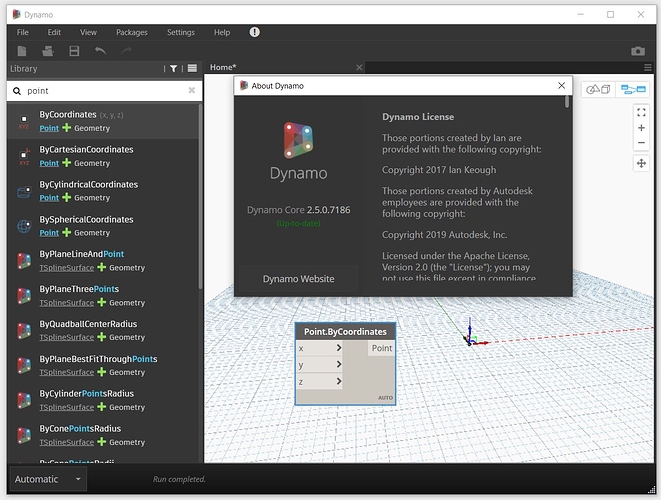Click TSplineSurface link under ByPlaneLineAndPoint
The width and height of the screenshot is (661, 500).
pyautogui.click(x=67, y=268)
